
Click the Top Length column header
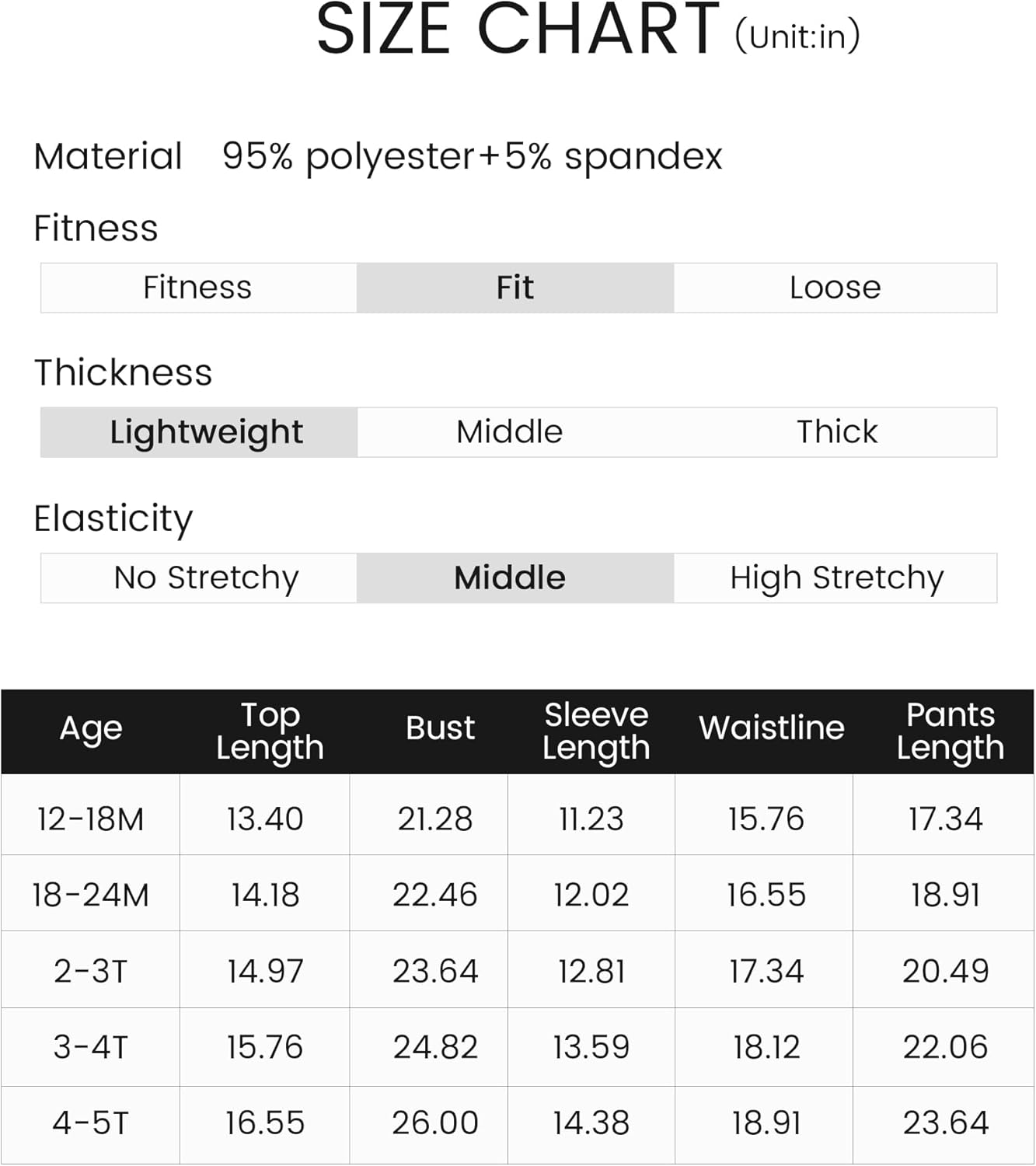(269, 731)
